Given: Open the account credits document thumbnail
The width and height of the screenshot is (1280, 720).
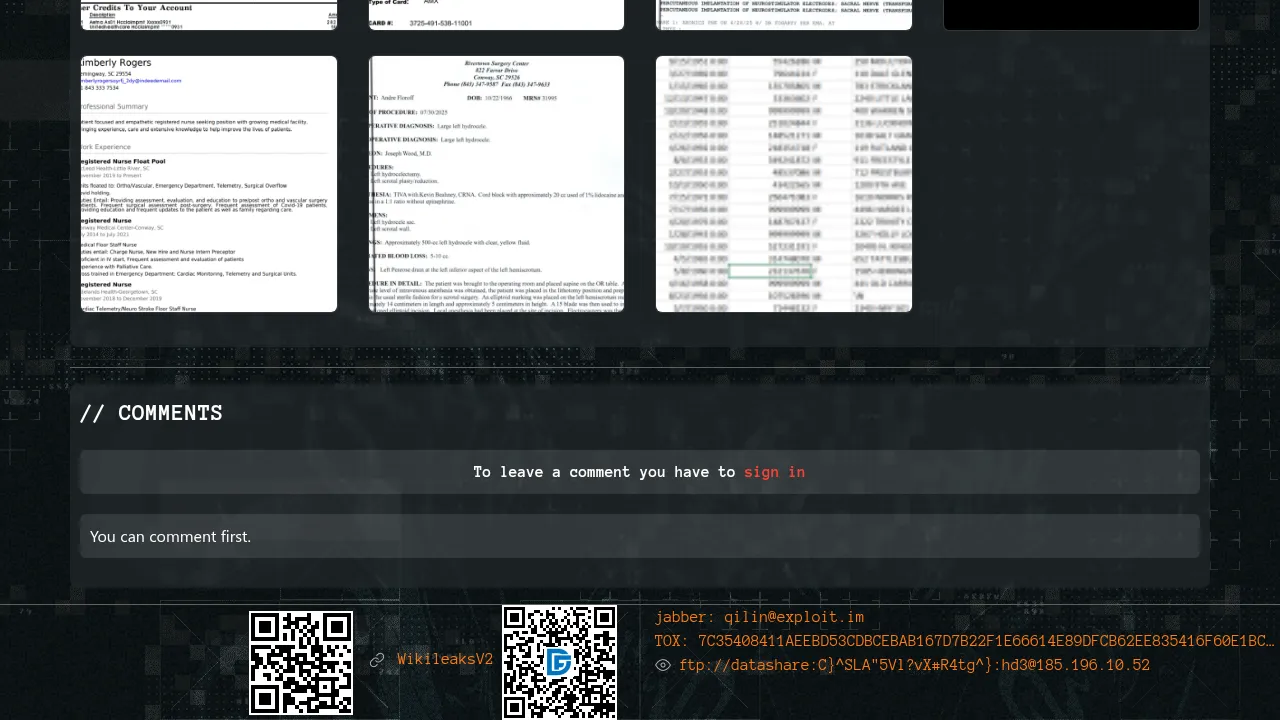Looking at the screenshot, I should pos(209,14).
